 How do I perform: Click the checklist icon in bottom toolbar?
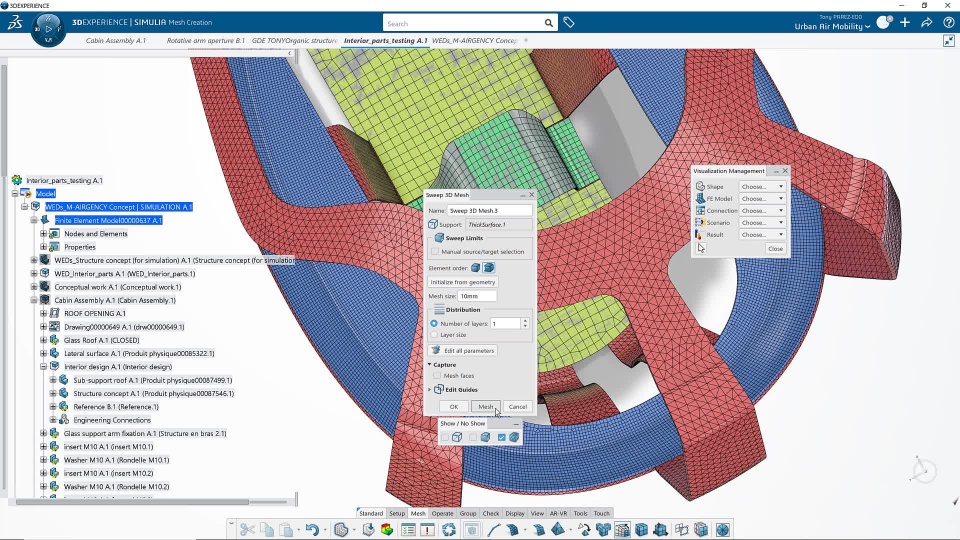408,530
